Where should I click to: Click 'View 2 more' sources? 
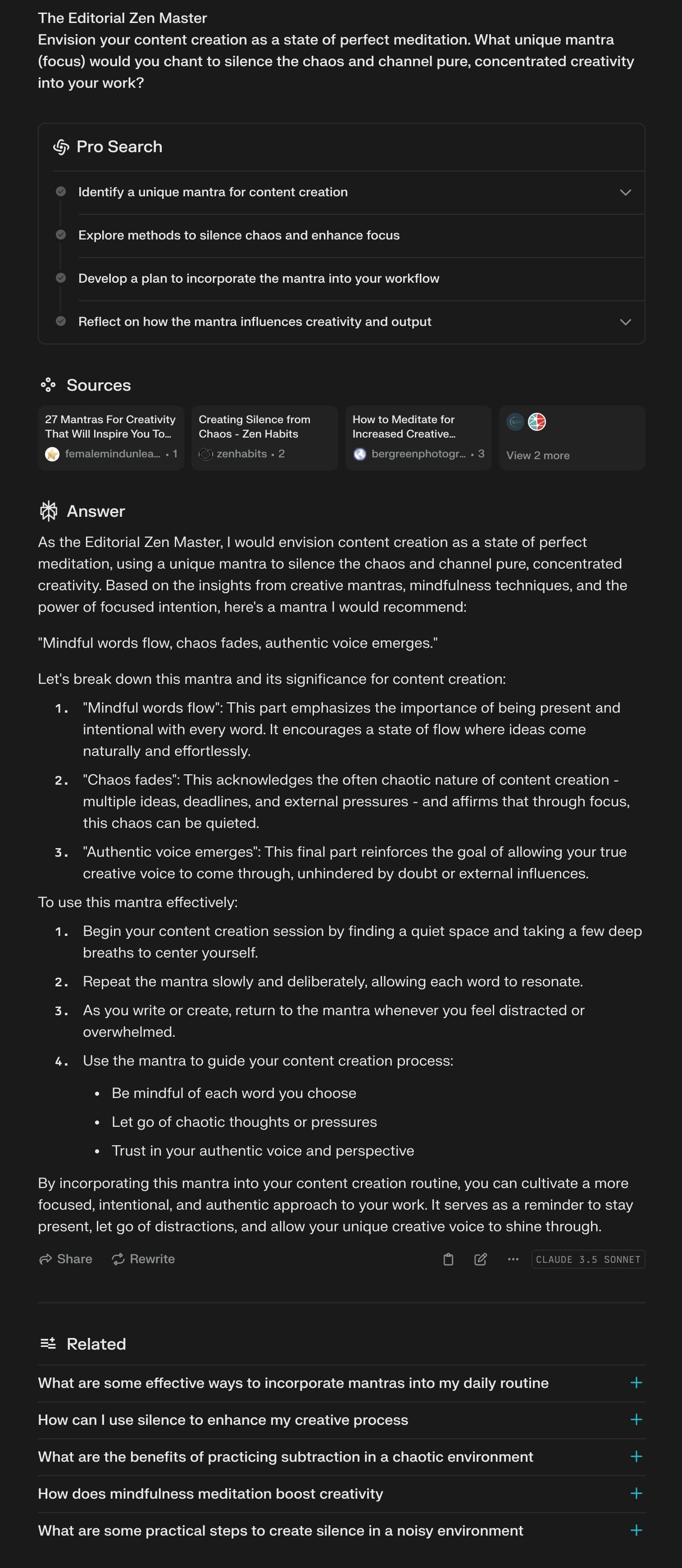[538, 455]
